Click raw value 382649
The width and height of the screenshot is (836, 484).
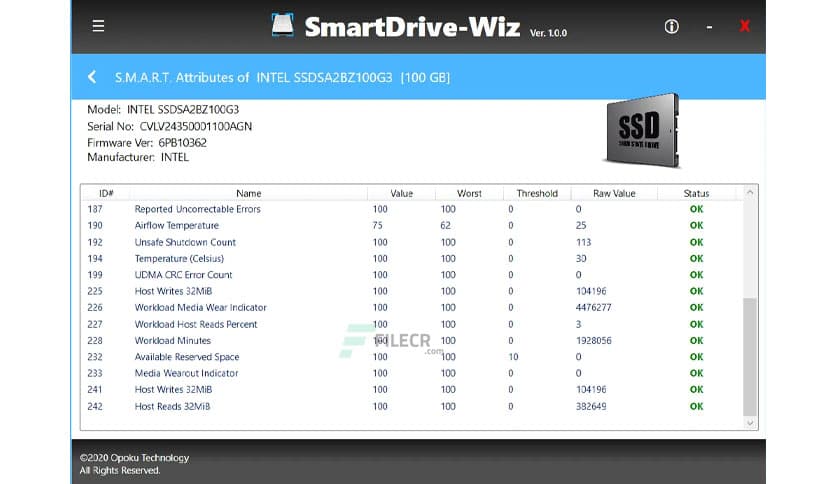click(591, 406)
